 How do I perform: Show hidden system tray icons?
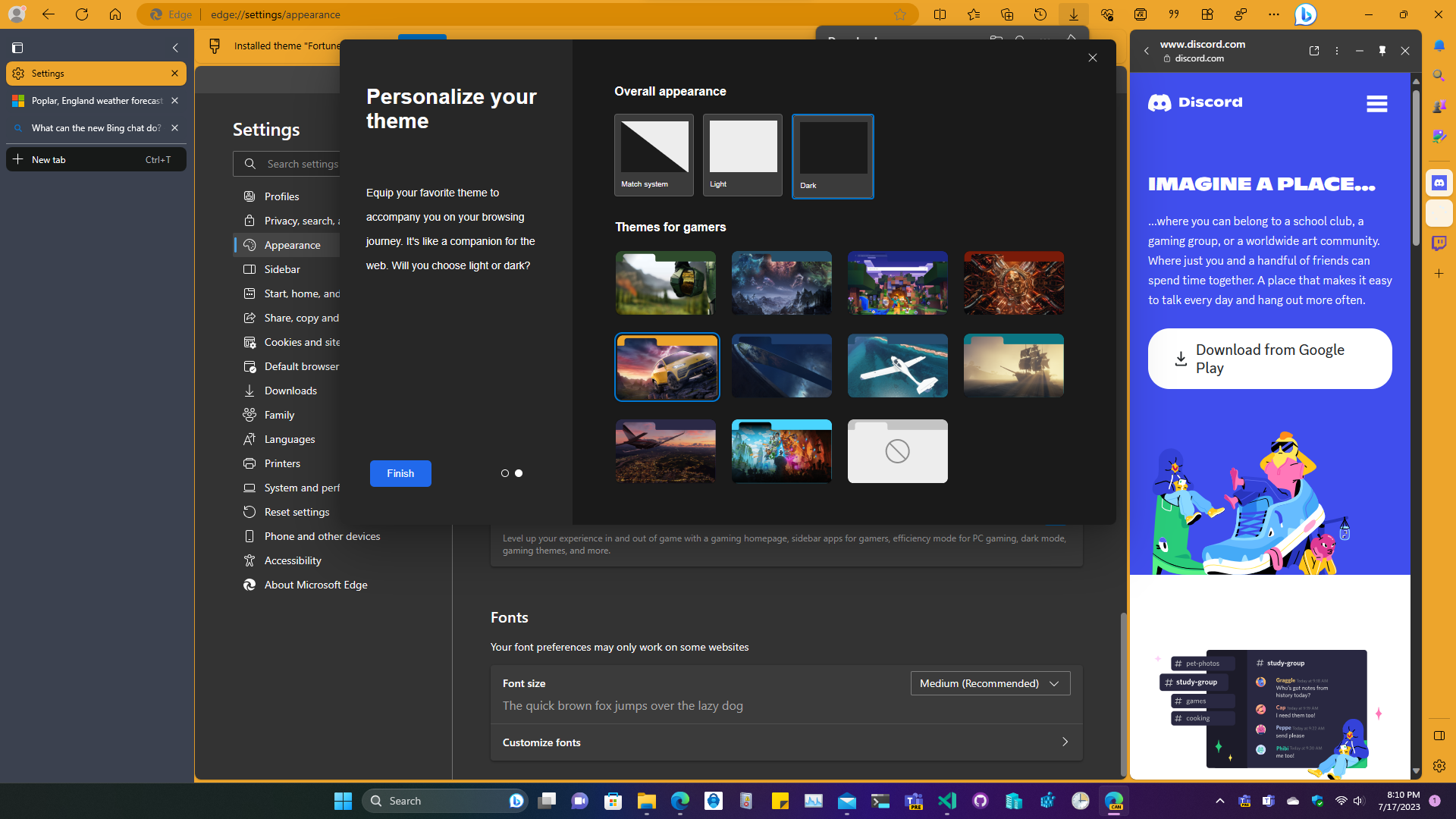tap(1219, 801)
